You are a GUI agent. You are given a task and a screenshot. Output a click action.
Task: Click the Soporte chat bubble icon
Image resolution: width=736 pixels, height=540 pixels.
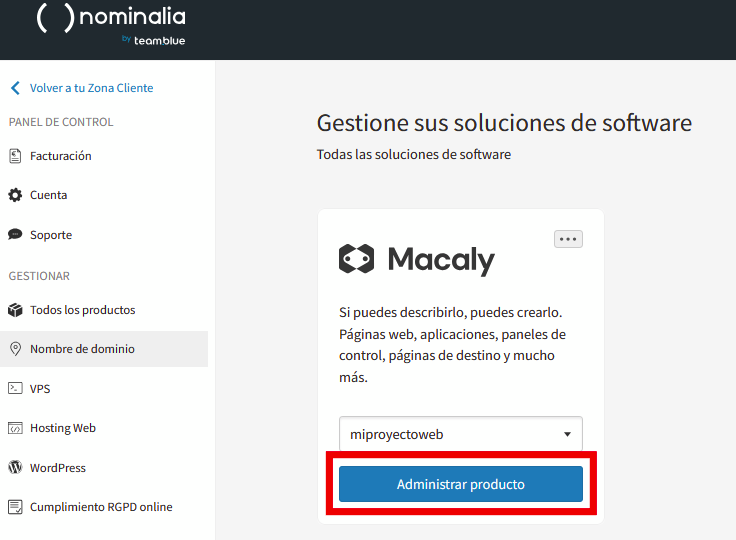tap(15, 234)
